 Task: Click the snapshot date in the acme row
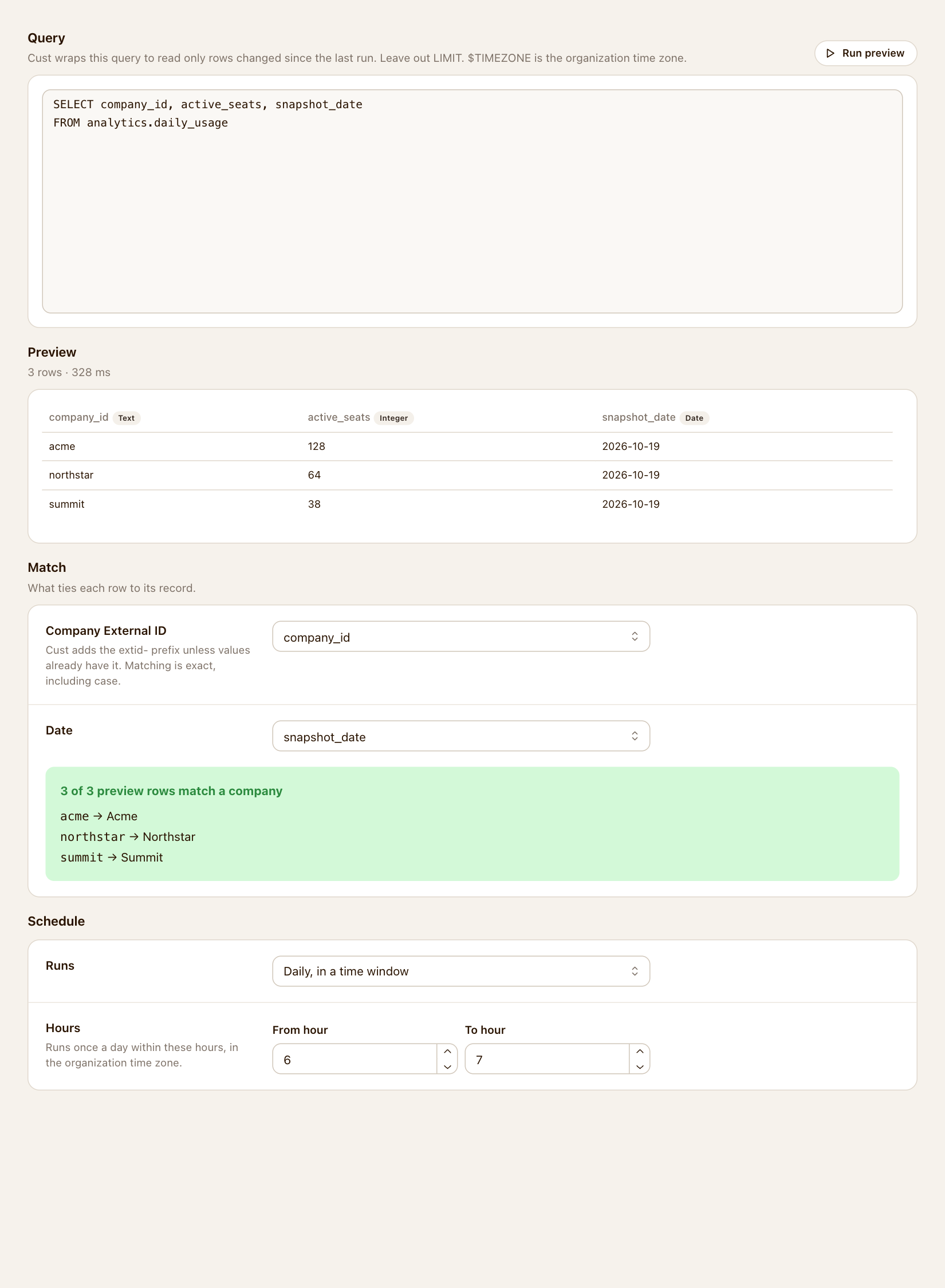point(631,447)
